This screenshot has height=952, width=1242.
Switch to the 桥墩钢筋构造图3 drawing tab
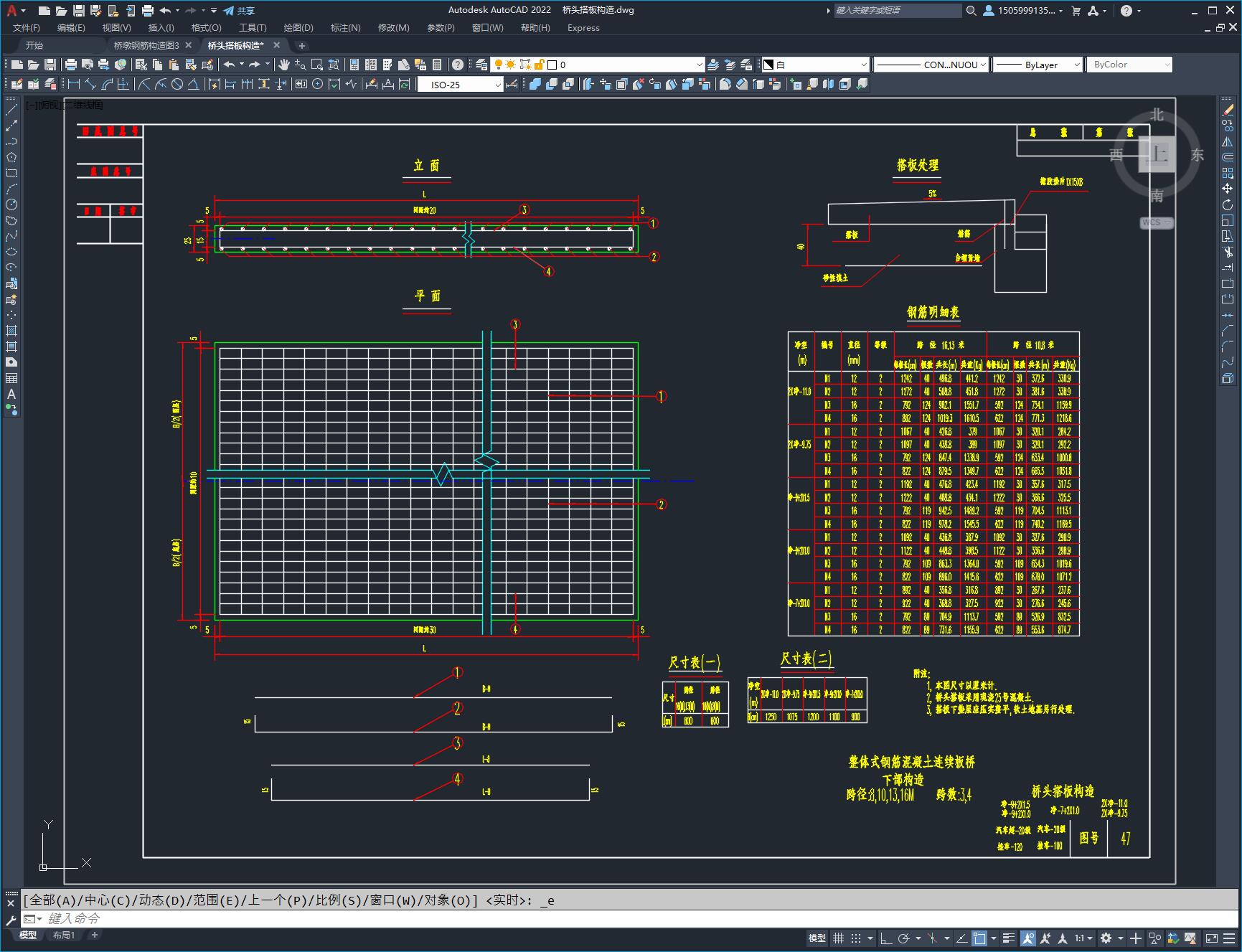click(x=146, y=45)
